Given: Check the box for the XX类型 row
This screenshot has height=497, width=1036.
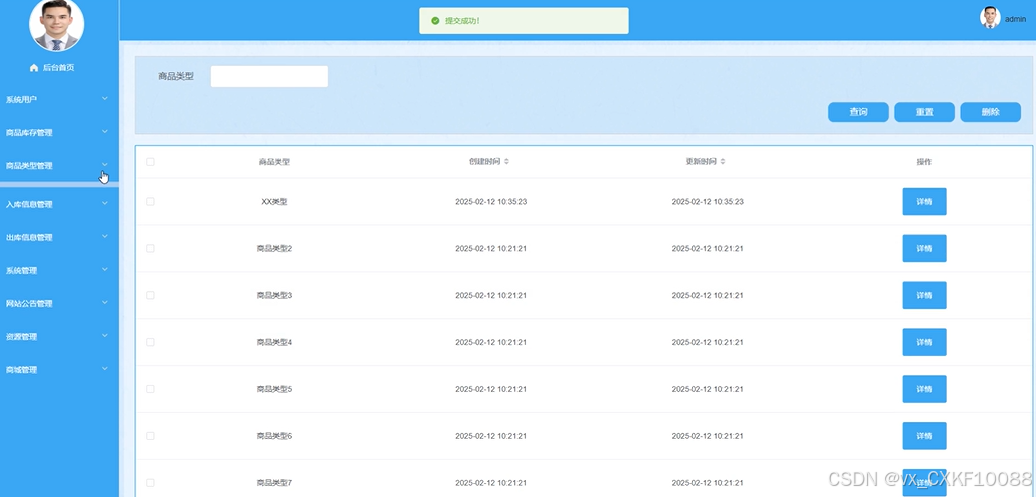Looking at the screenshot, I should tap(150, 202).
